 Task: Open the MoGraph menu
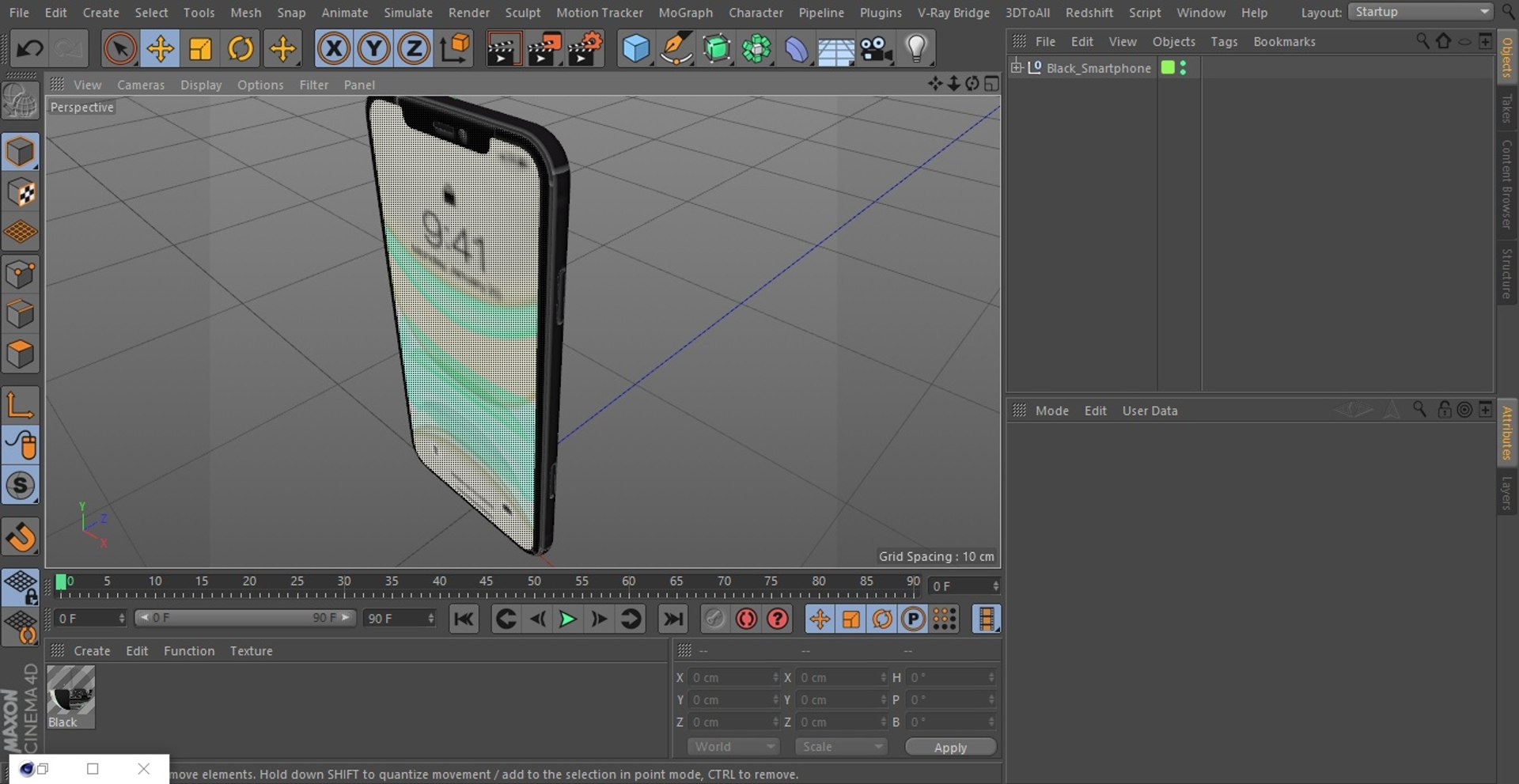[685, 13]
